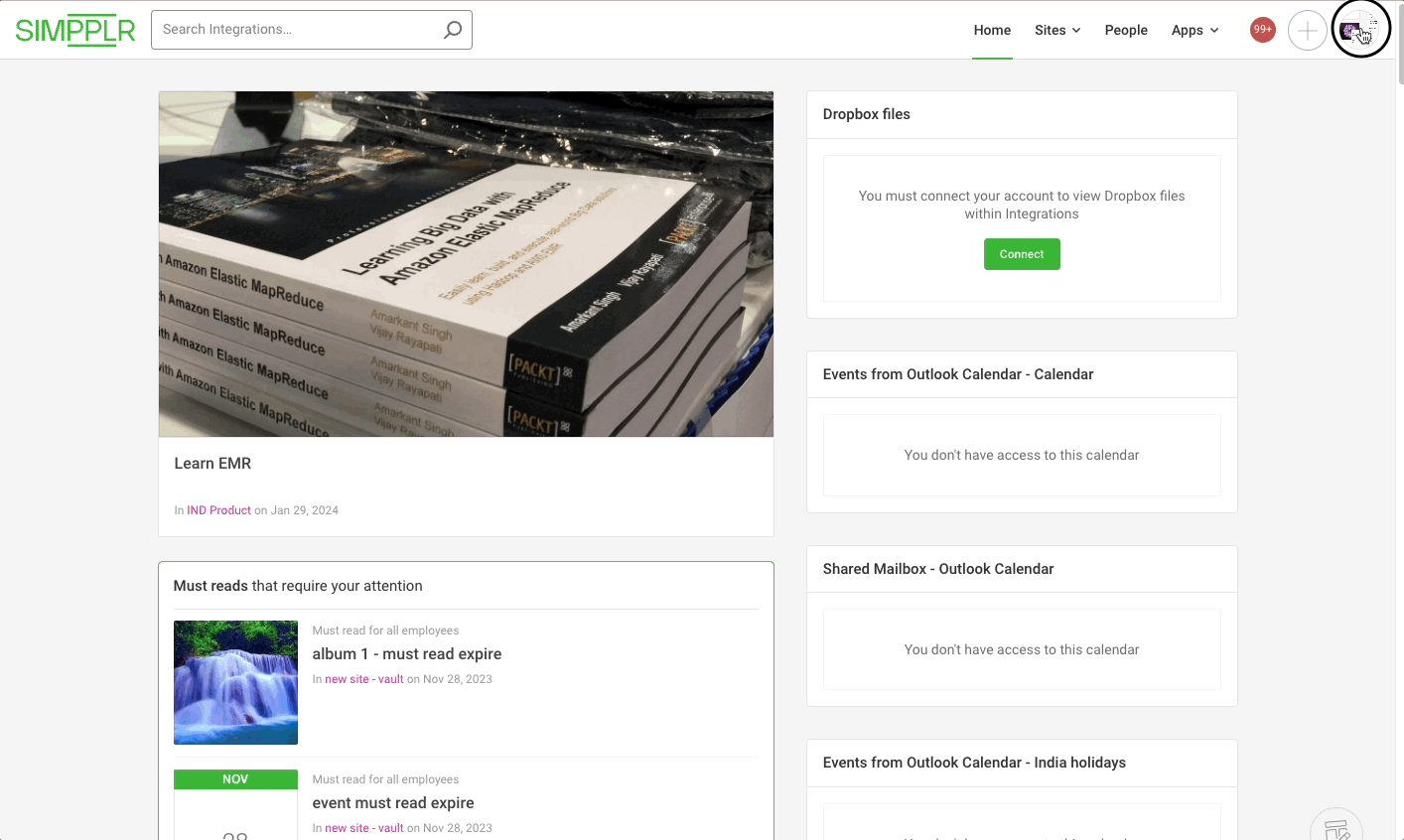Open the profile avatar menu
This screenshot has height=840, width=1404.
coord(1360,28)
